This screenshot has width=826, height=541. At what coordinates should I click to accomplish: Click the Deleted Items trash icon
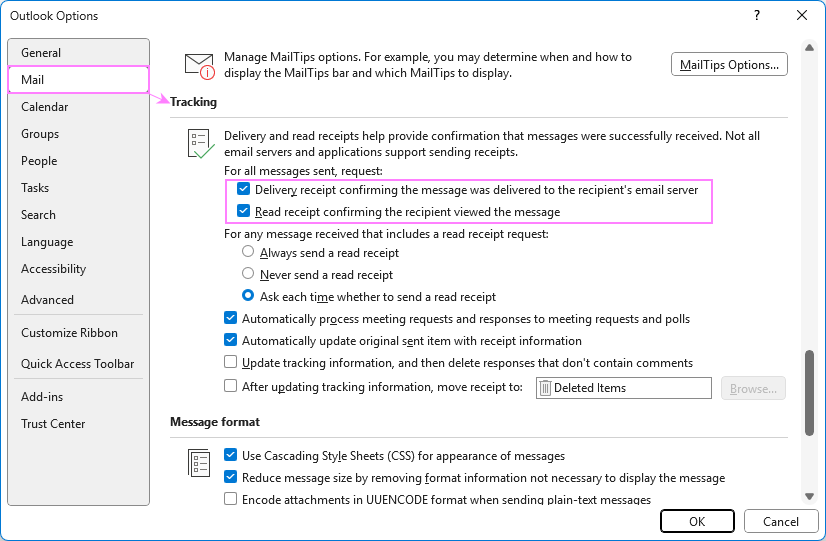[545, 388]
